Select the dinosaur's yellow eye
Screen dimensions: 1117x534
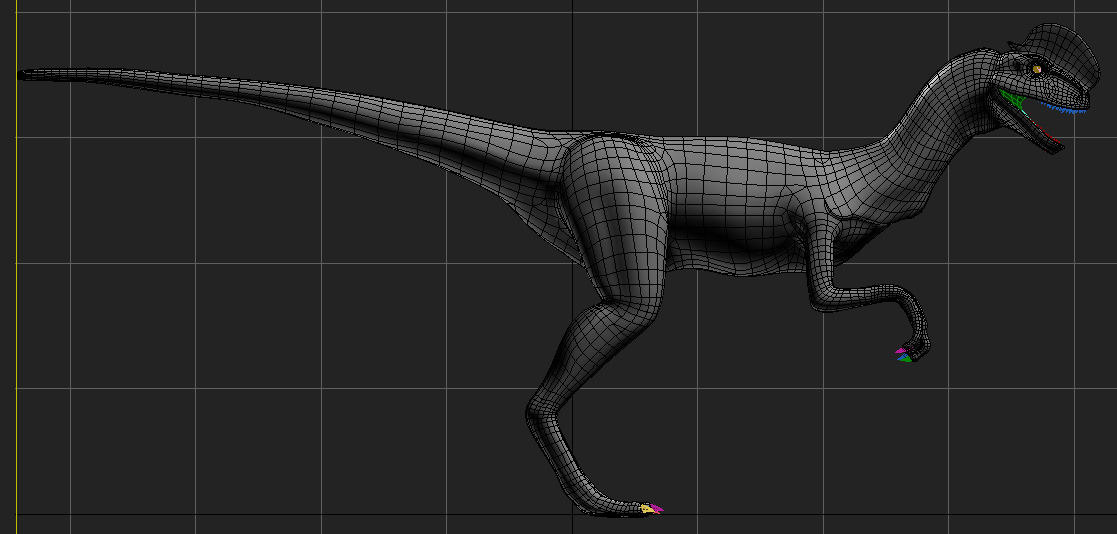1037,69
